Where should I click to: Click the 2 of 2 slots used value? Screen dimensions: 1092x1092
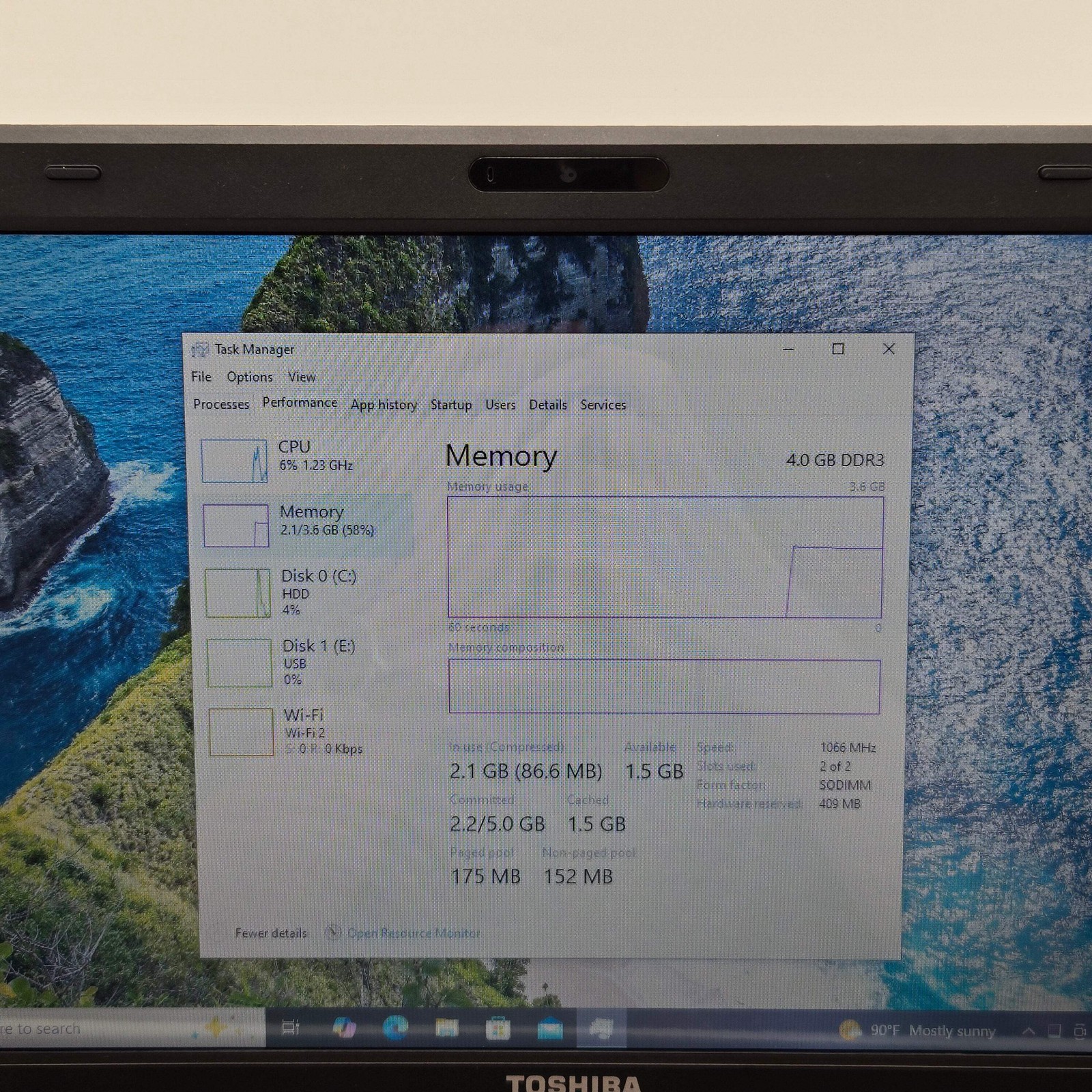835,766
